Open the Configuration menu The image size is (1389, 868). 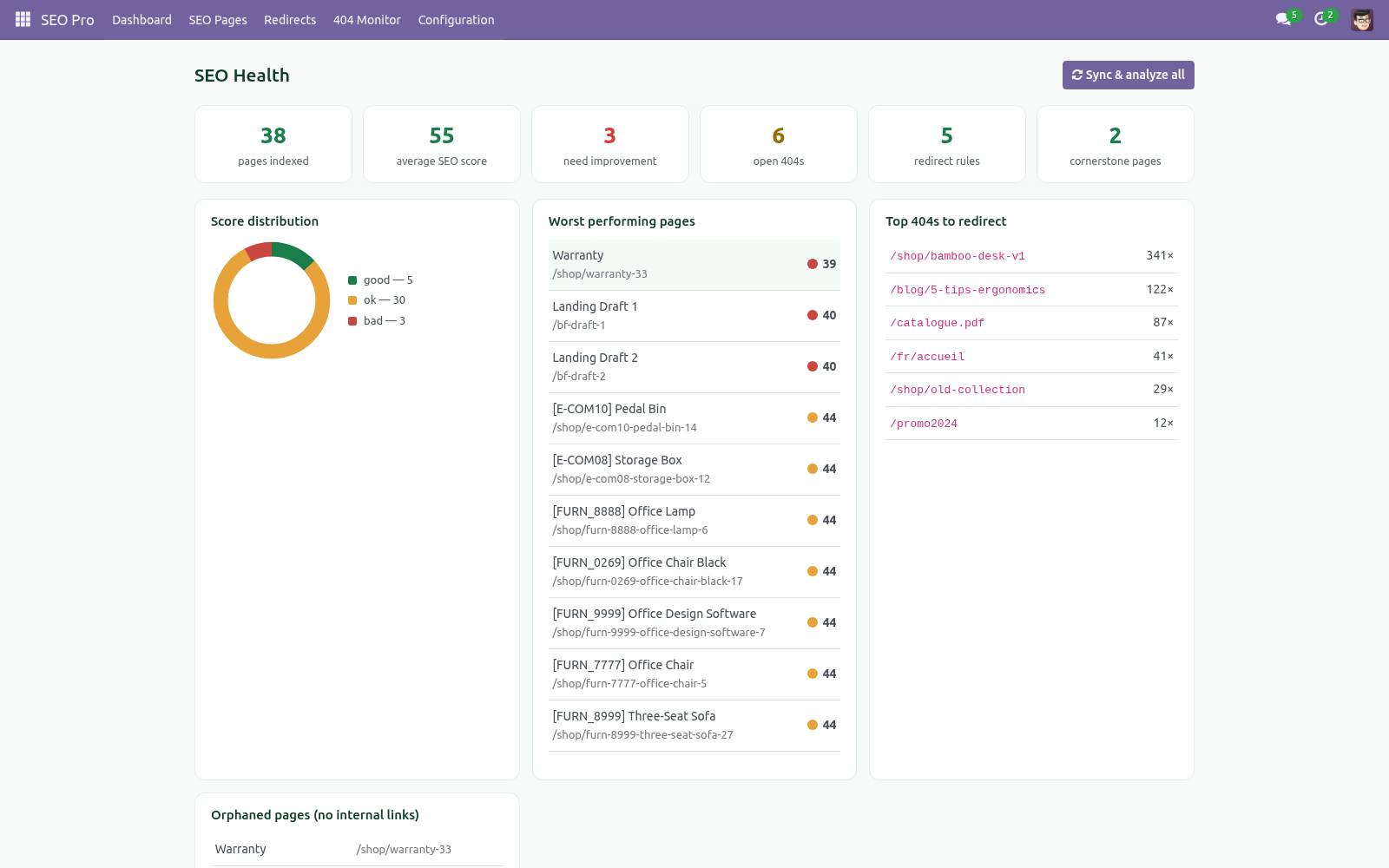tap(456, 20)
